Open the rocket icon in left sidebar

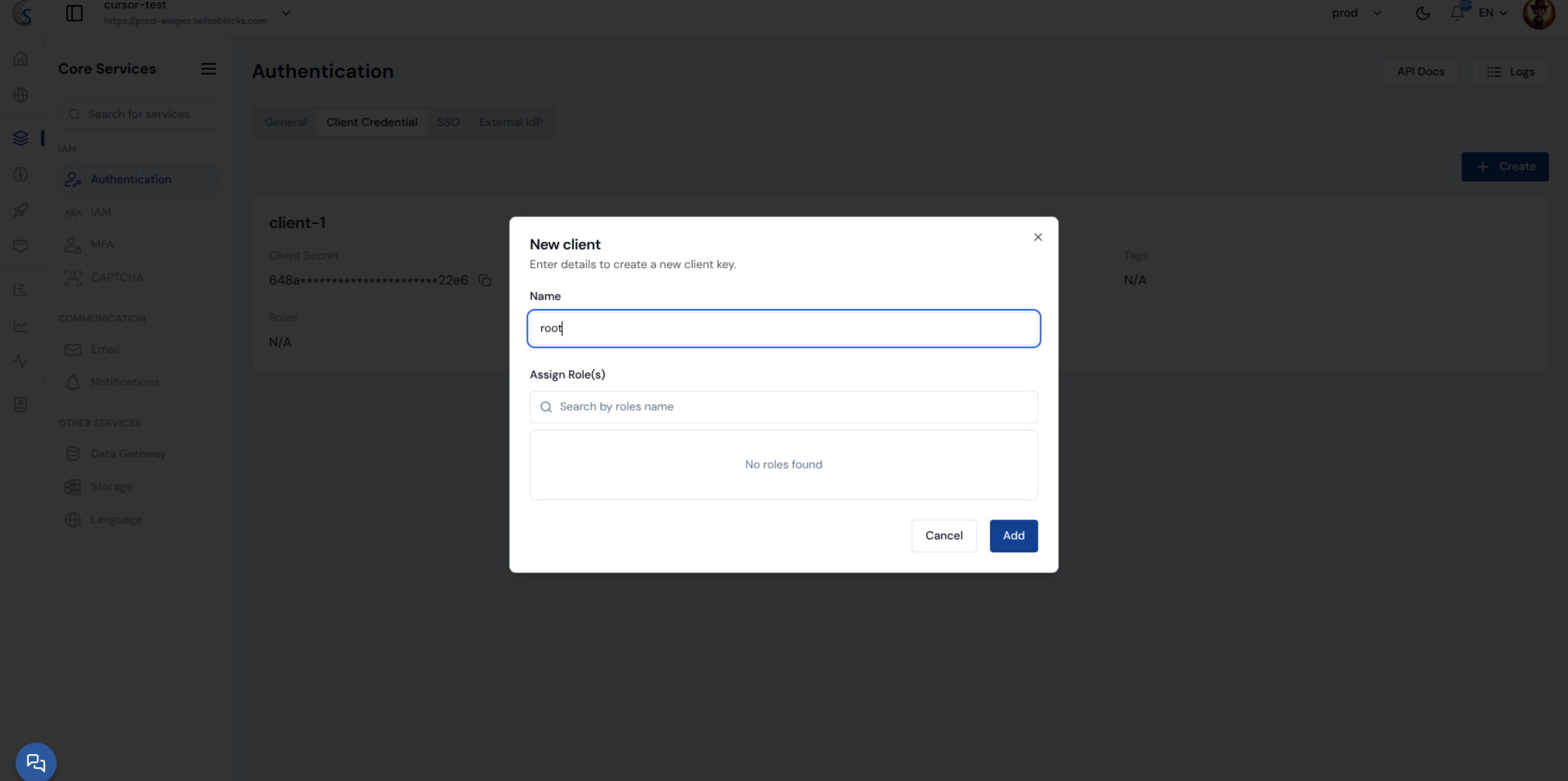pos(21,210)
